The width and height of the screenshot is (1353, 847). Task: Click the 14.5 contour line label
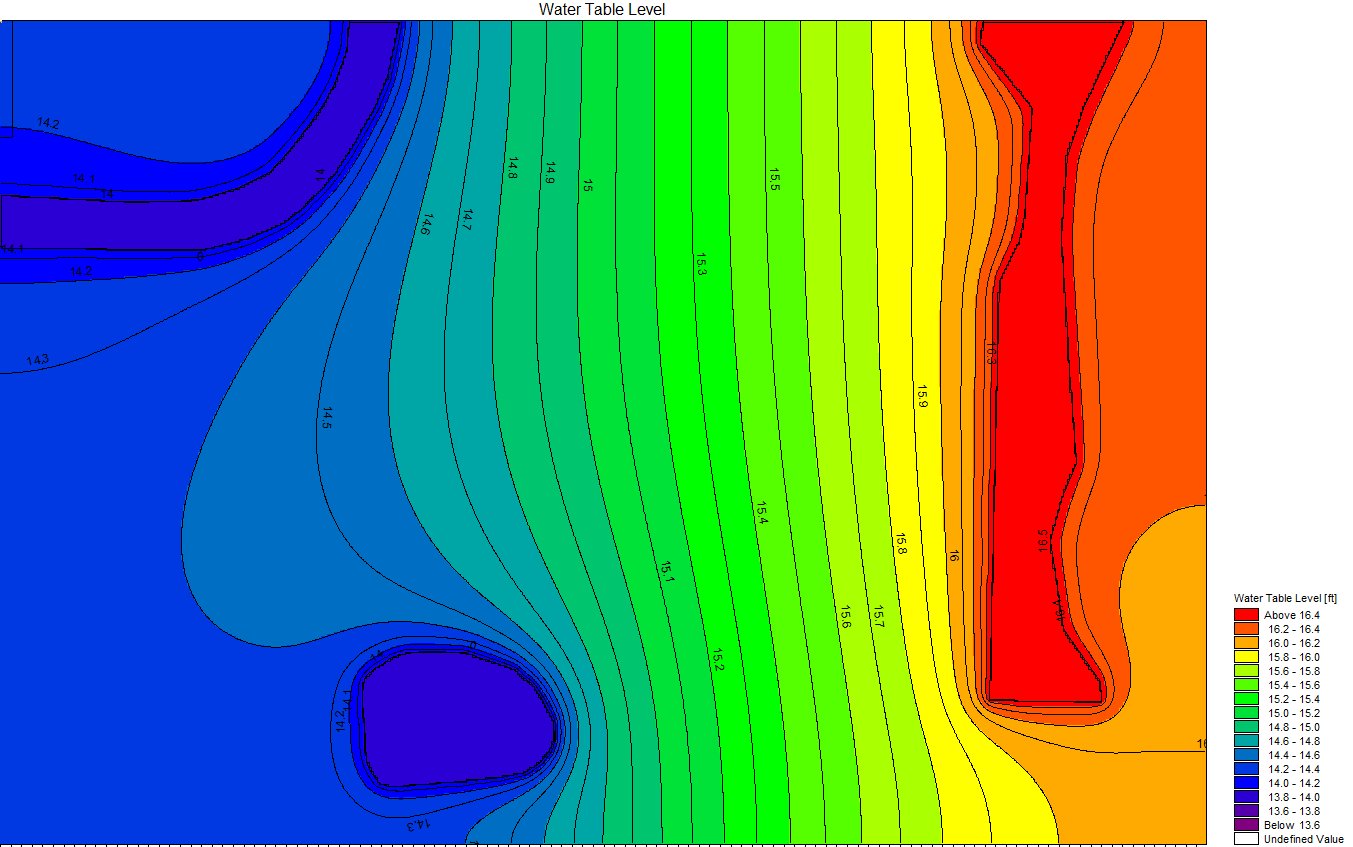[326, 418]
